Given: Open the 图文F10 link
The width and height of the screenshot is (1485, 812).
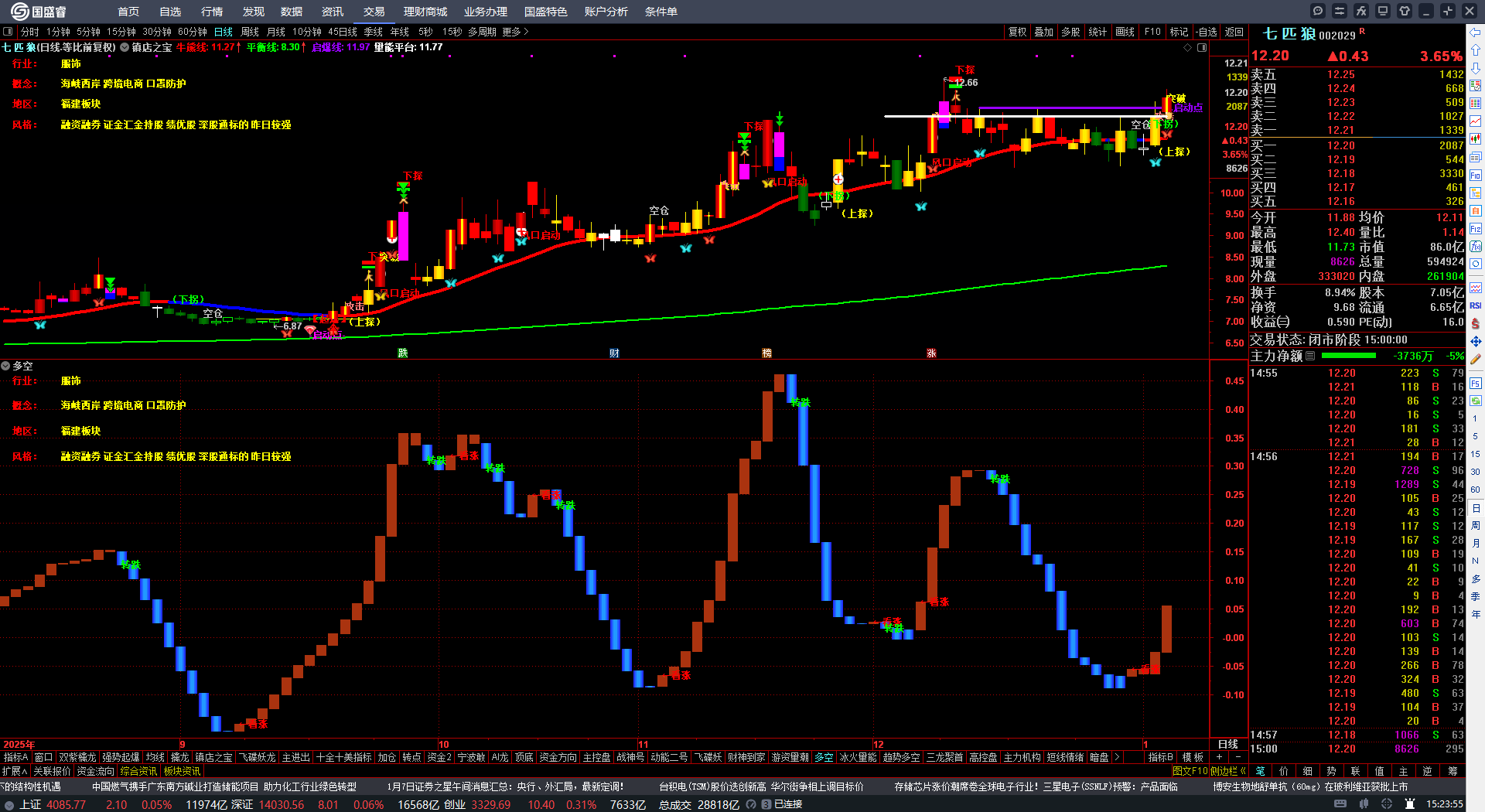Looking at the screenshot, I should pyautogui.click(x=1190, y=770).
